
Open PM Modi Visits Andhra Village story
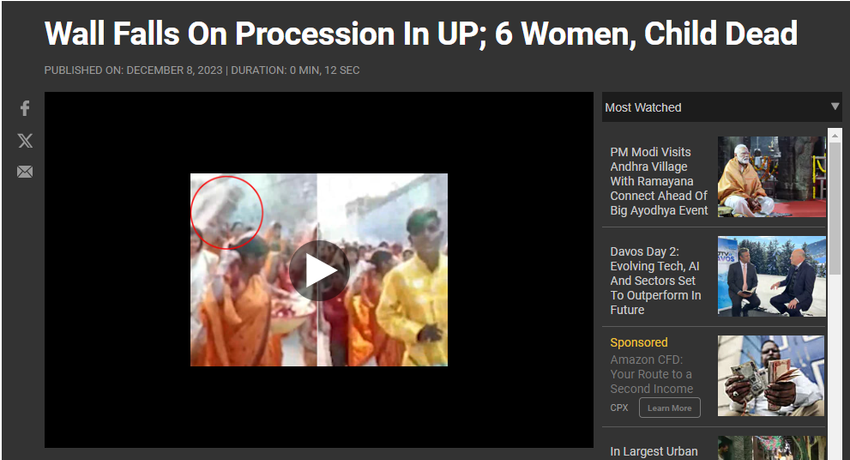pos(659,181)
